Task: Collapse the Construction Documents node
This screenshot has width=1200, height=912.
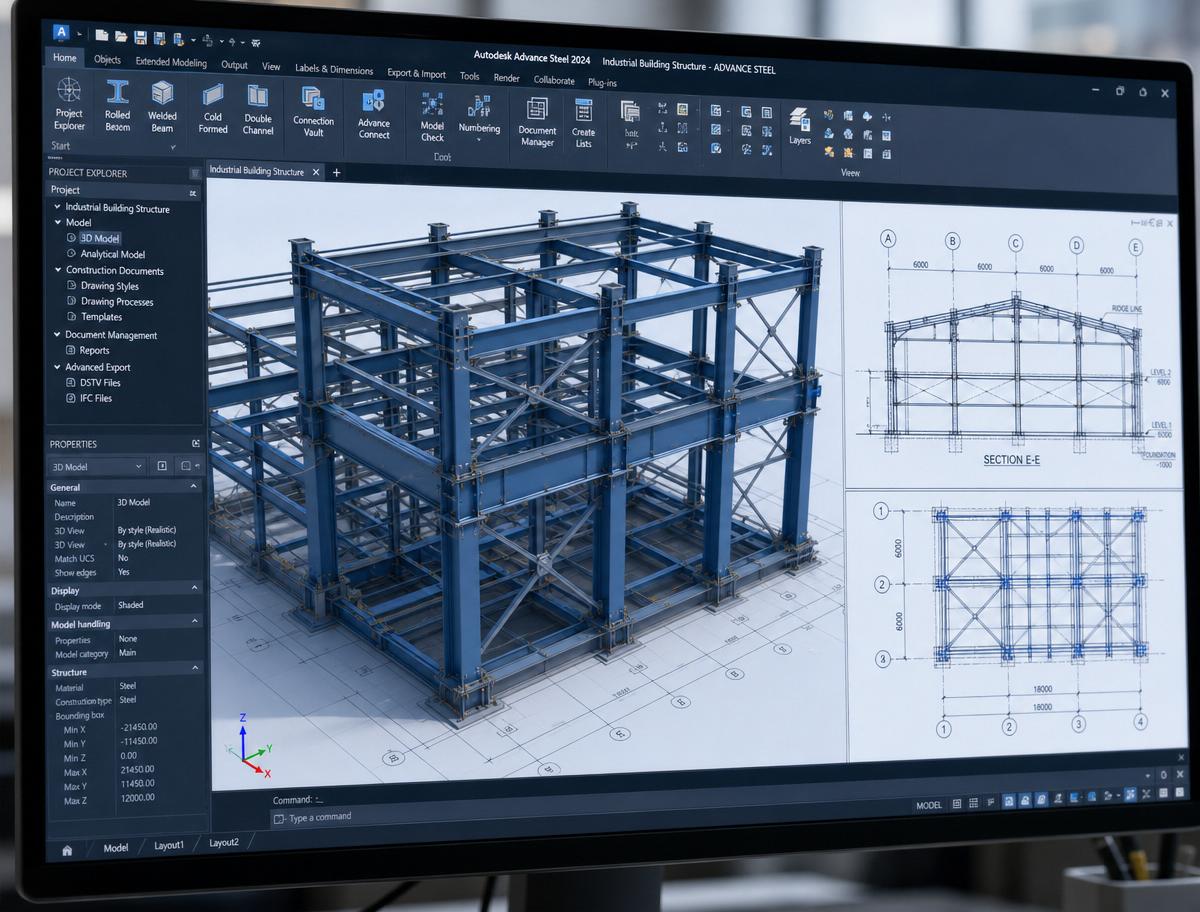Action: click(x=58, y=270)
